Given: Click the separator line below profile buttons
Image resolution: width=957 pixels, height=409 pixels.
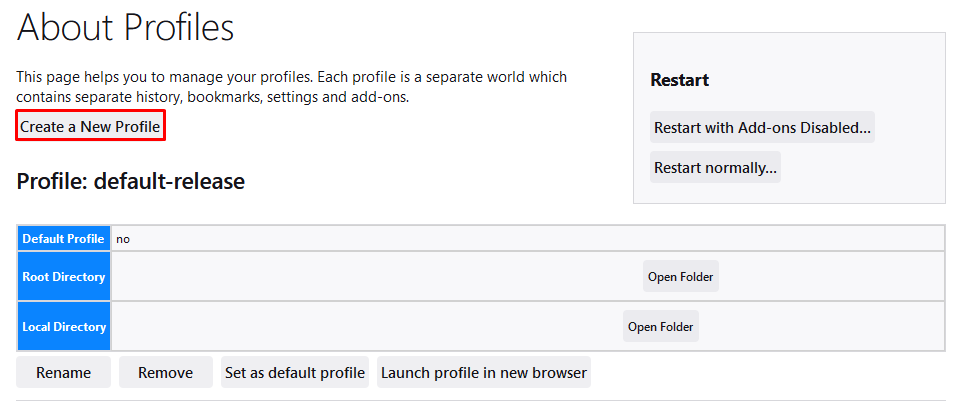Looking at the screenshot, I should tap(480, 400).
